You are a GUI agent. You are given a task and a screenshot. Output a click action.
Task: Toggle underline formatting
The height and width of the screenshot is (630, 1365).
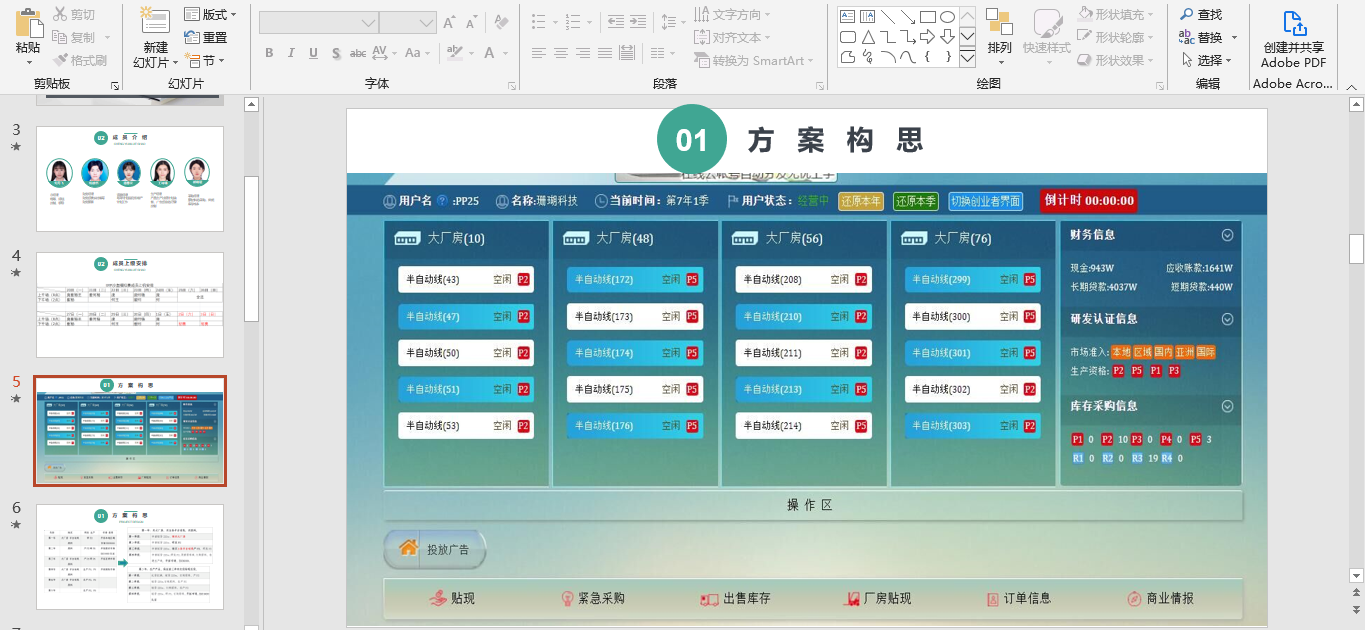click(313, 53)
